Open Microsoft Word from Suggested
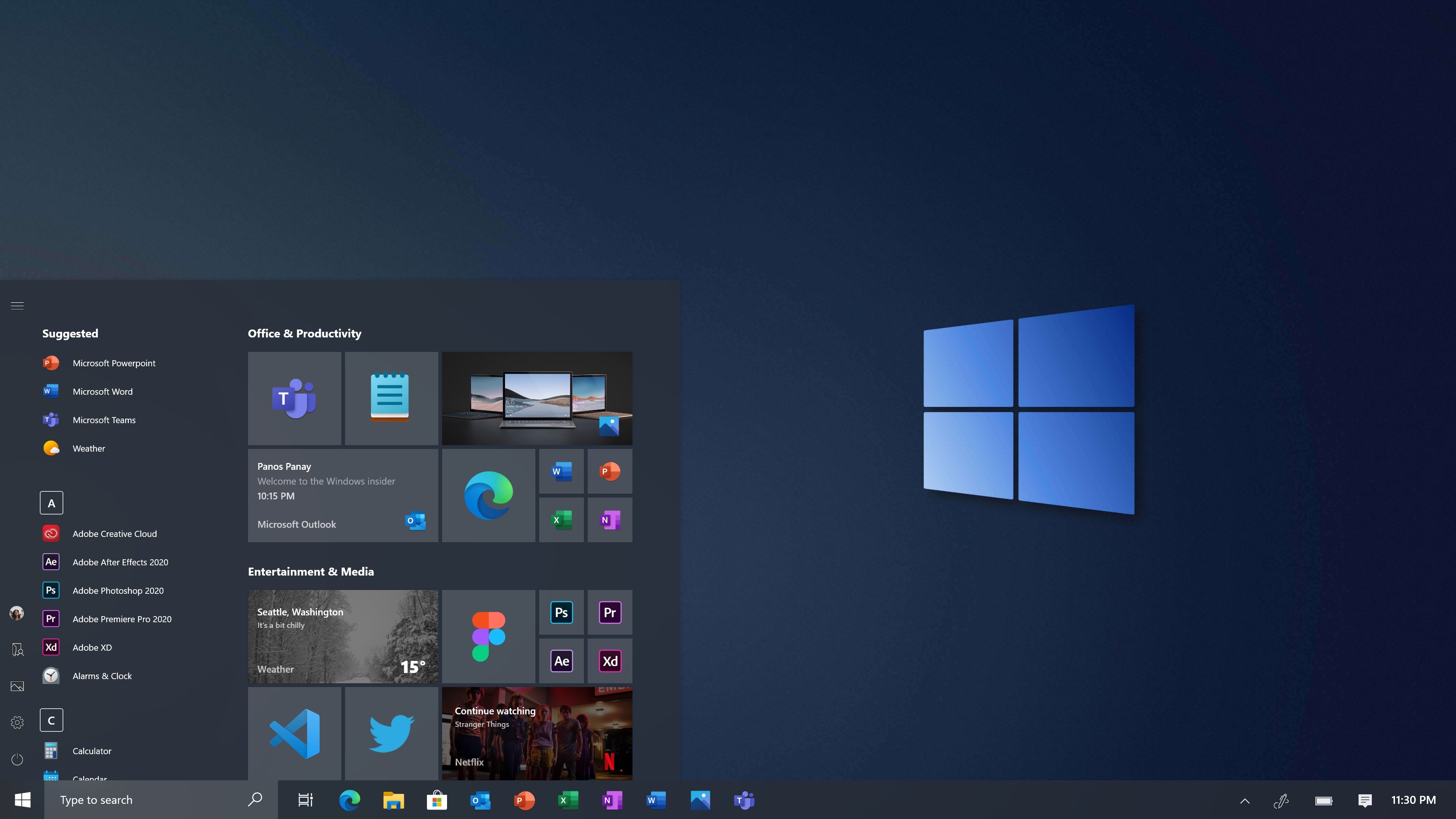Screen dimensions: 1456x819 pos(88,391)
